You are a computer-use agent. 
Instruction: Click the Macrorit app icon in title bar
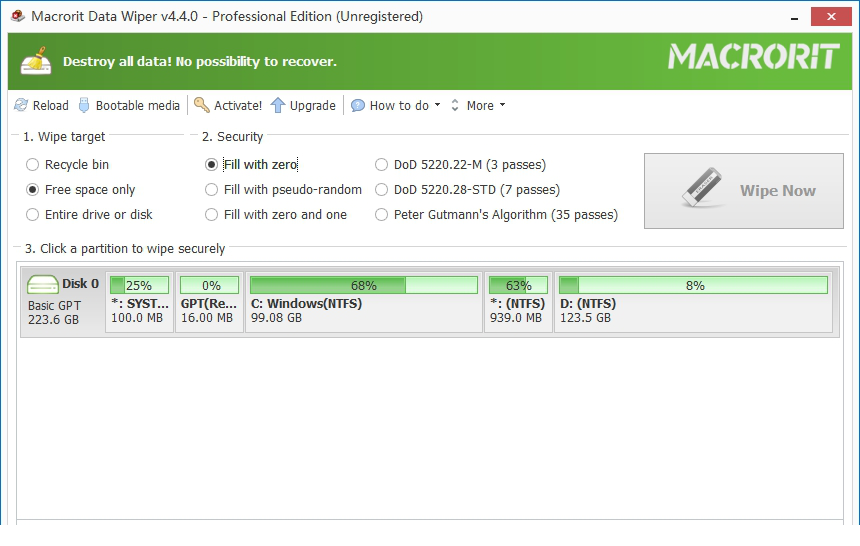coord(18,16)
